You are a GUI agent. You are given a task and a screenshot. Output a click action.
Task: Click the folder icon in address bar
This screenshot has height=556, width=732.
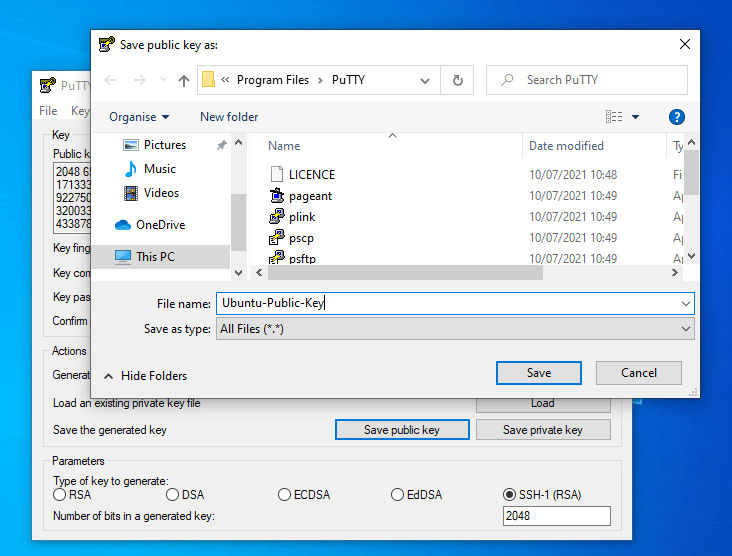click(208, 79)
